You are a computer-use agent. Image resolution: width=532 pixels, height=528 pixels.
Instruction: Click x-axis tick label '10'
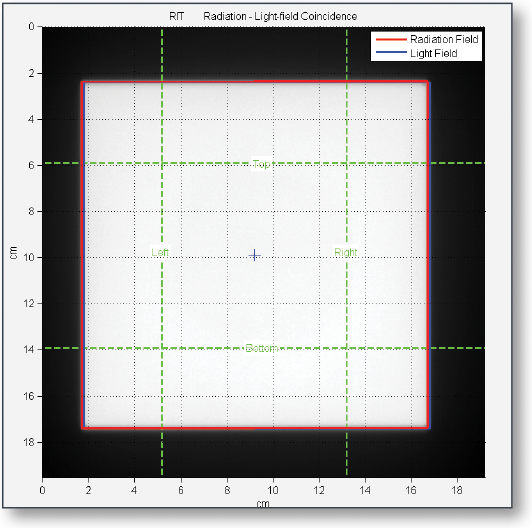pos(273,490)
